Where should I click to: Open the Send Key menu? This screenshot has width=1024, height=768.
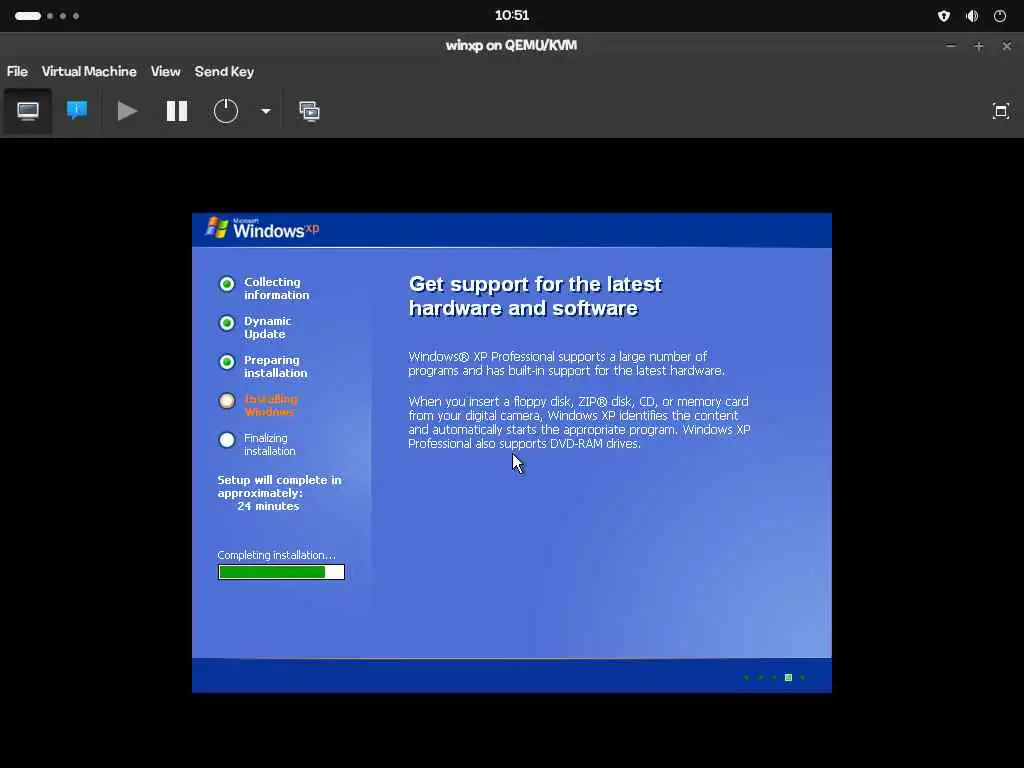pyautogui.click(x=224, y=72)
